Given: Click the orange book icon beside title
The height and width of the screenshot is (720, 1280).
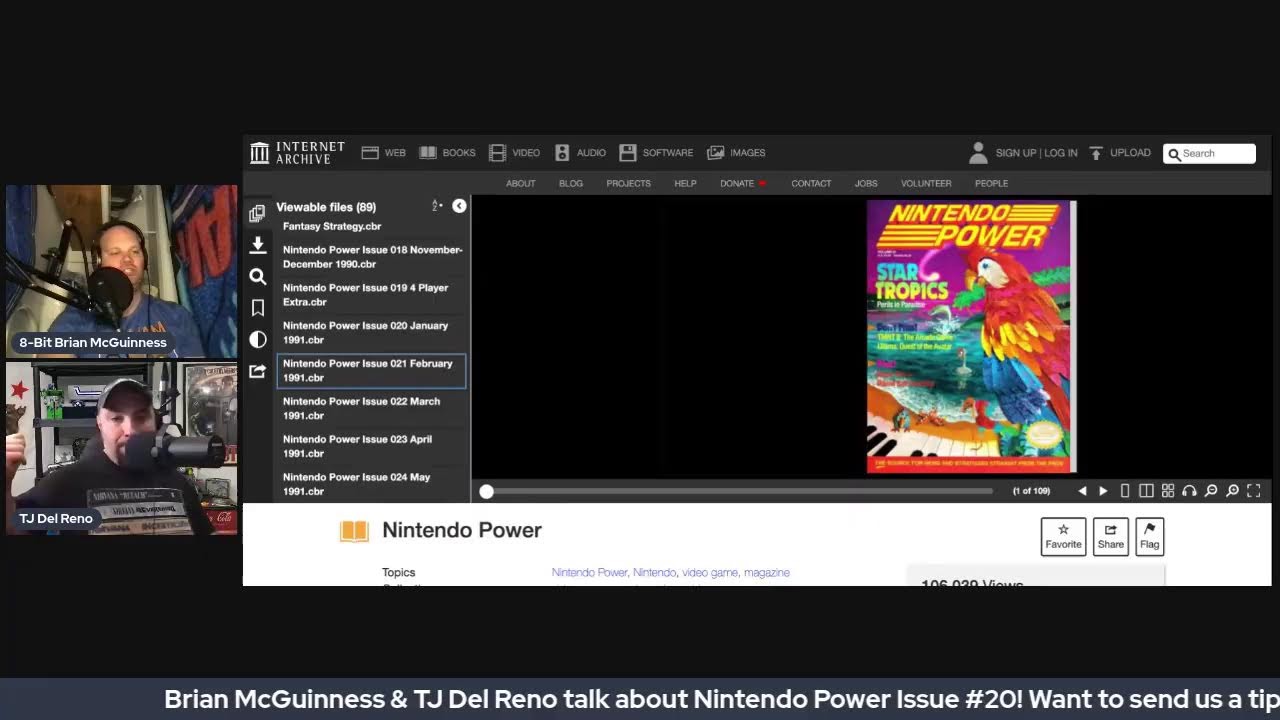Looking at the screenshot, I should tap(354, 531).
